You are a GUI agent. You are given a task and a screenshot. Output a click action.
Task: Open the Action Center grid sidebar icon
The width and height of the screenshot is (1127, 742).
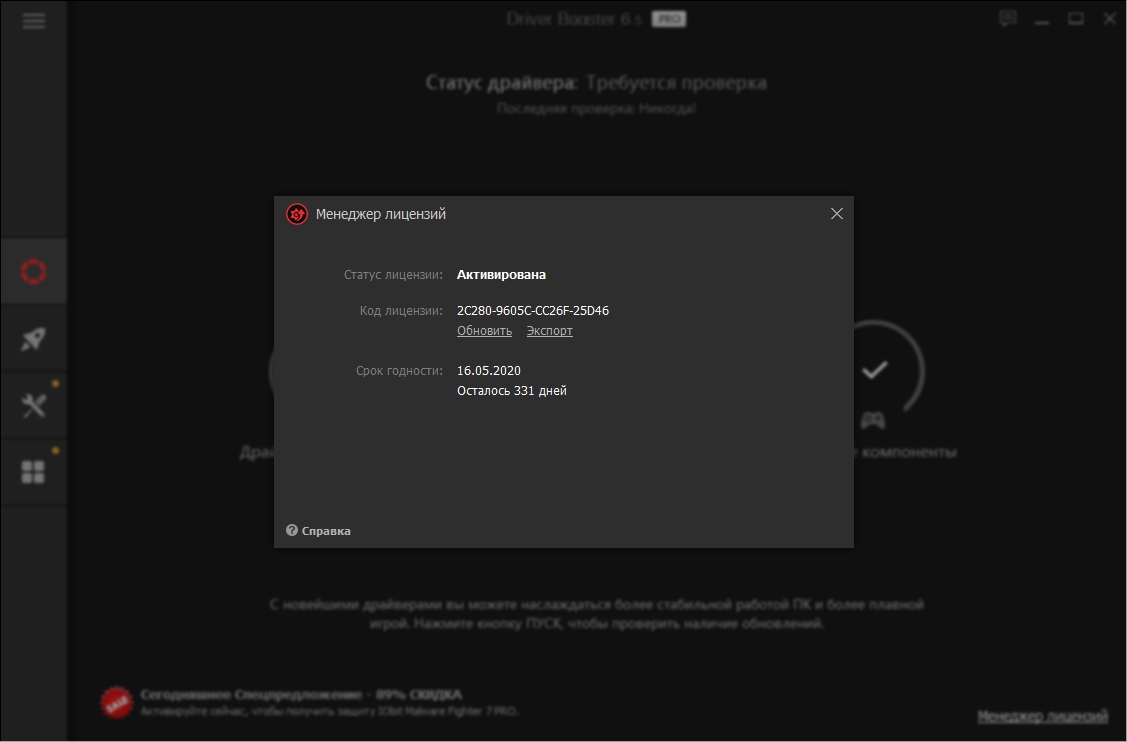[x=34, y=472]
